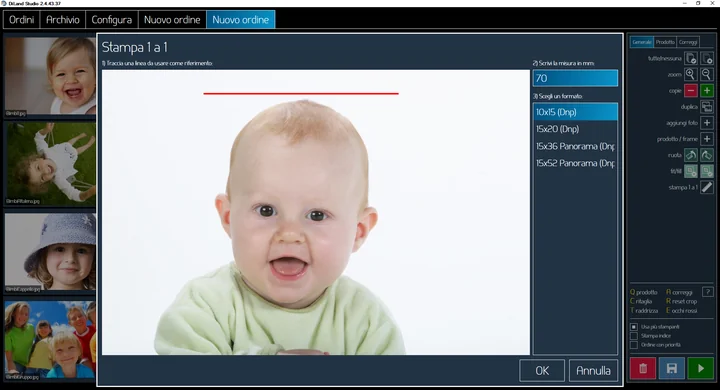Click the measurement field showing 70
The width and height of the screenshot is (720, 390).
[x=575, y=78]
